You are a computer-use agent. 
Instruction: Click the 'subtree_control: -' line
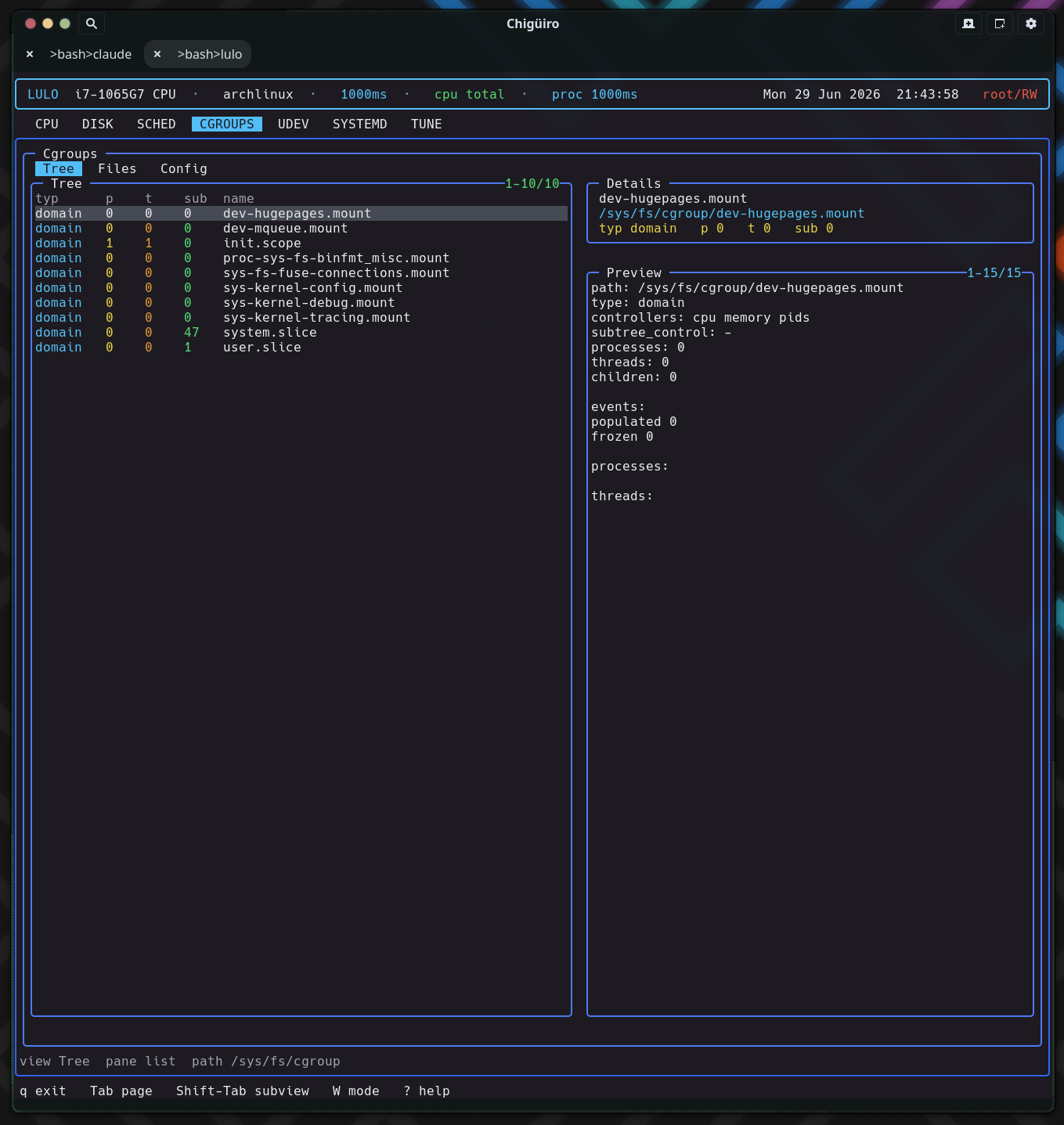[x=662, y=332]
